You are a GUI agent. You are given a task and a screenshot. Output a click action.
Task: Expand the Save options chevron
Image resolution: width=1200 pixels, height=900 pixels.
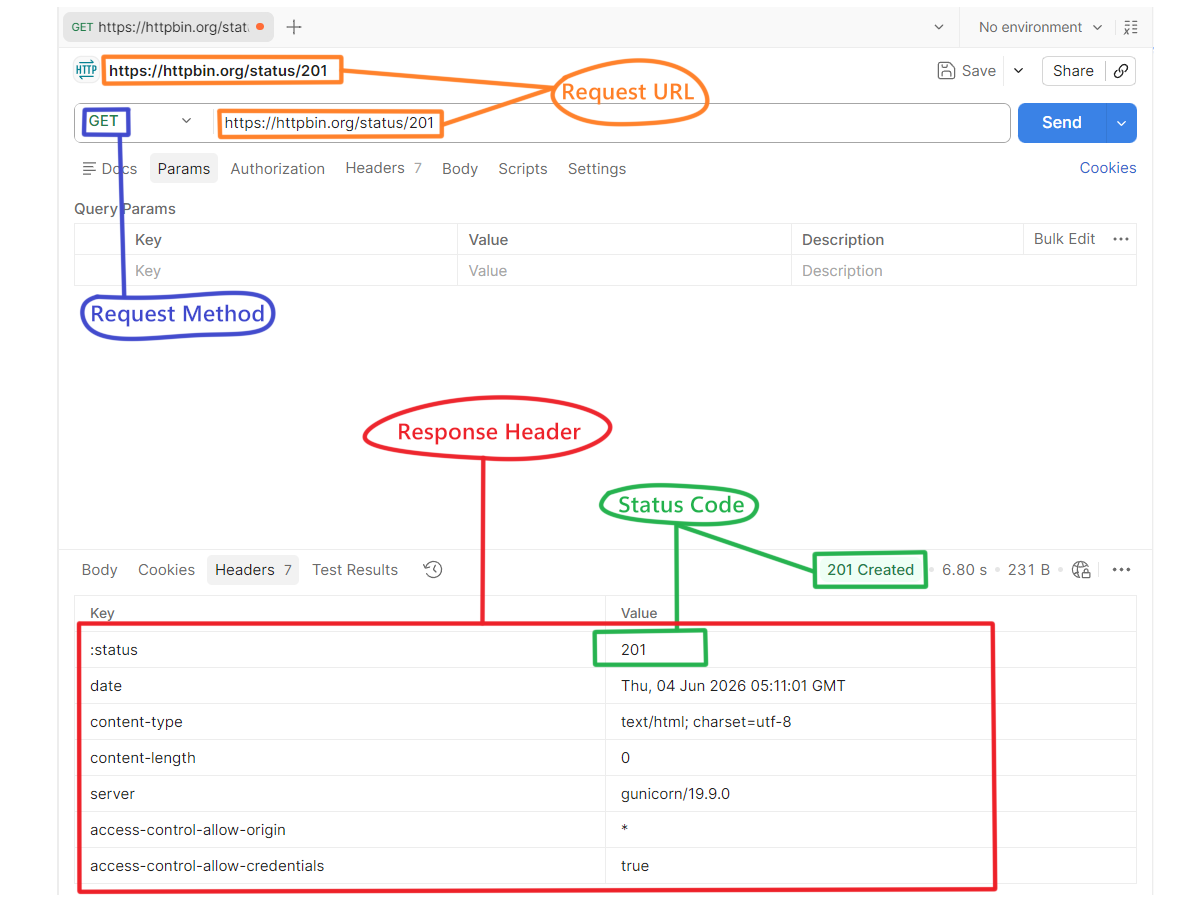(1018, 70)
